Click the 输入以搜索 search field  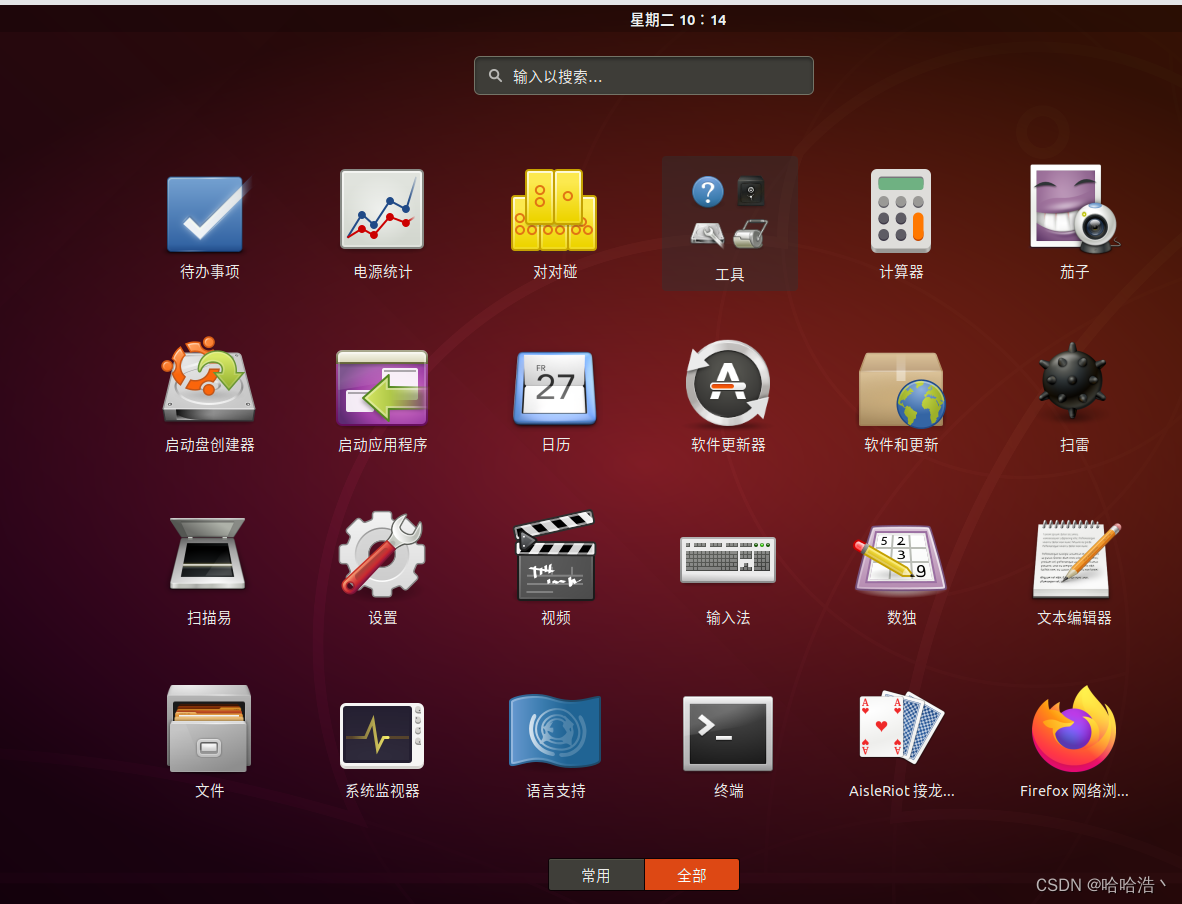[644, 75]
